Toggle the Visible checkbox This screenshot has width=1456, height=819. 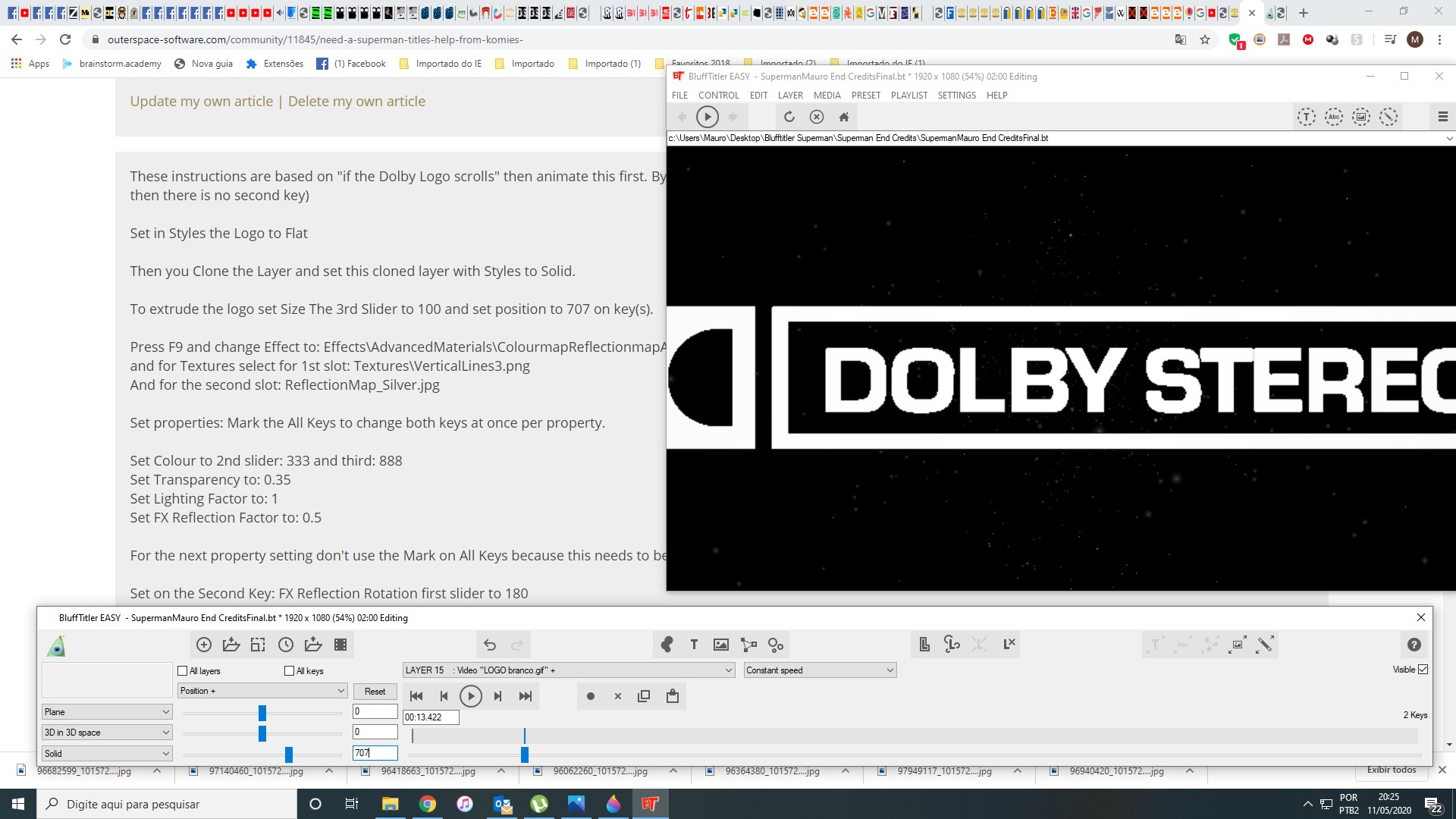1423,670
